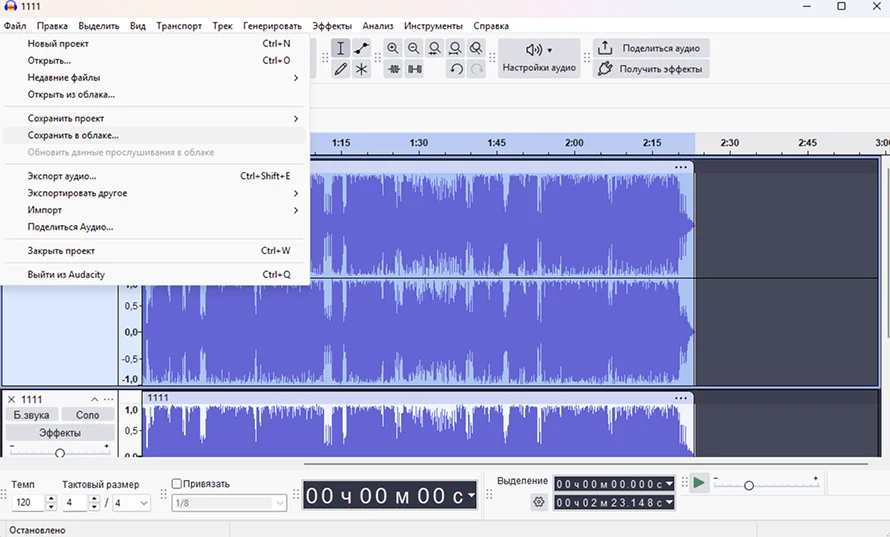Select the Envelope tool
890x537 pixels.
coord(361,48)
